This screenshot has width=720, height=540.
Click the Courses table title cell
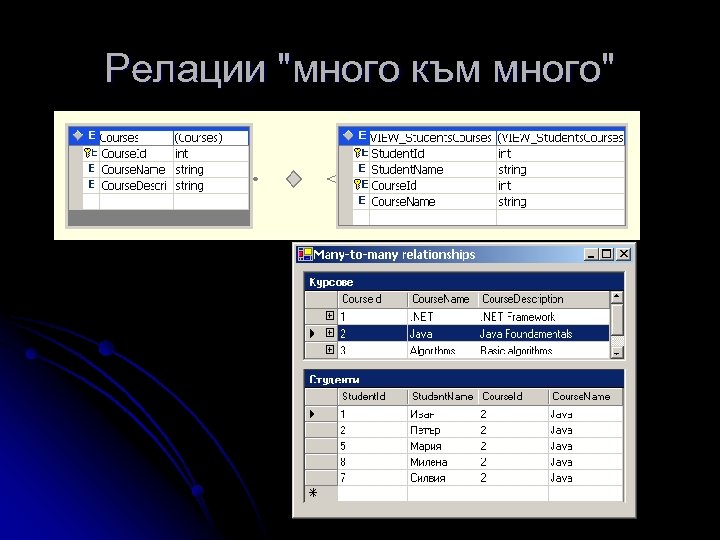tap(136, 137)
